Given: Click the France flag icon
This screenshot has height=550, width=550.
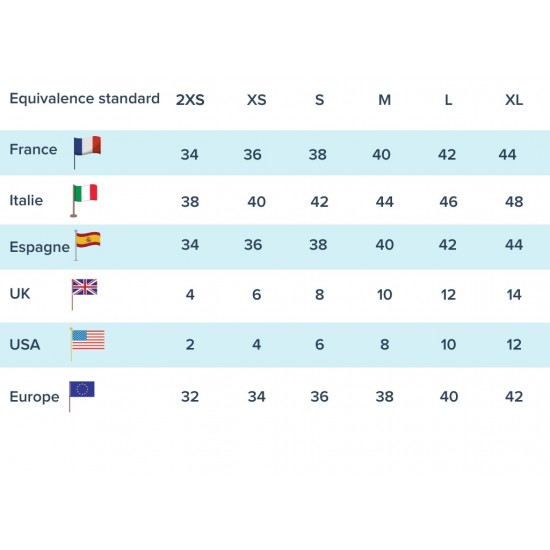Looking at the screenshot, I should (x=87, y=152).
